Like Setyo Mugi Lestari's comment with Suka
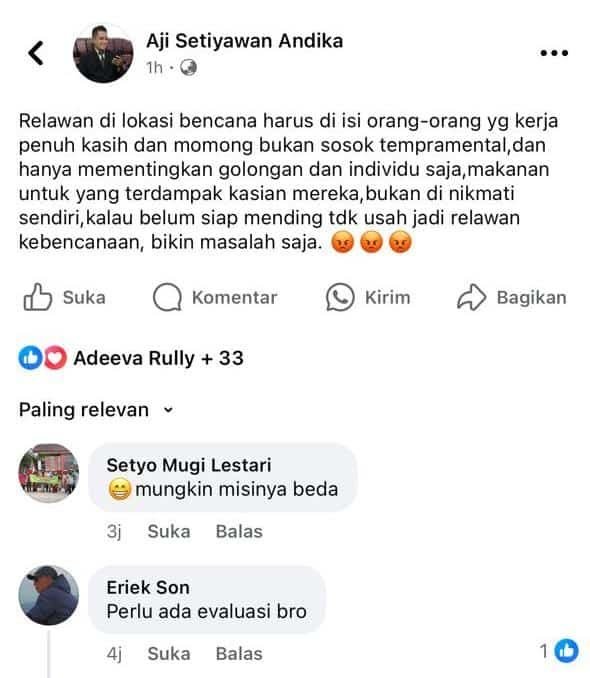Screen dimensions: 590x678 [x=169, y=531]
